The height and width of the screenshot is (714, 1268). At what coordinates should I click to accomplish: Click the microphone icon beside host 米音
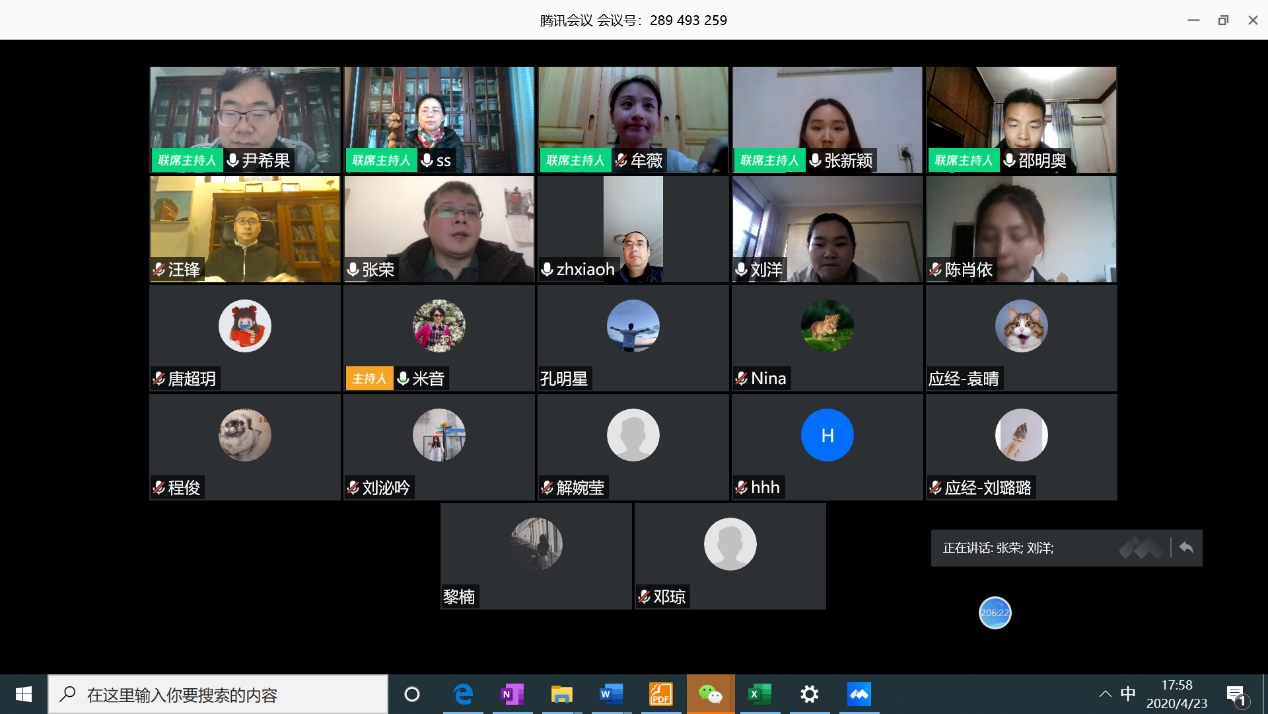coord(403,378)
